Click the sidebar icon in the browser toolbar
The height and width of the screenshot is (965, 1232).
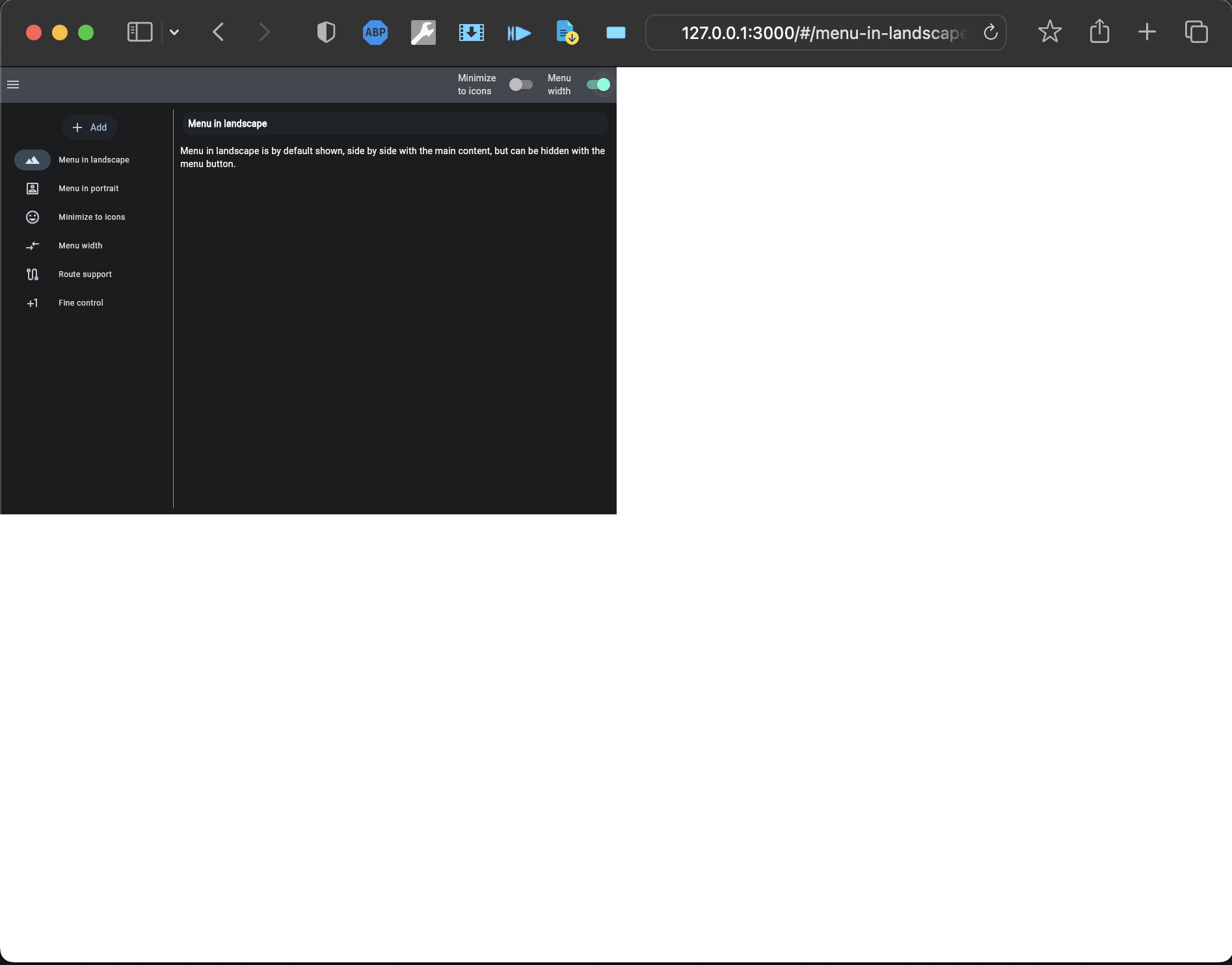139,32
